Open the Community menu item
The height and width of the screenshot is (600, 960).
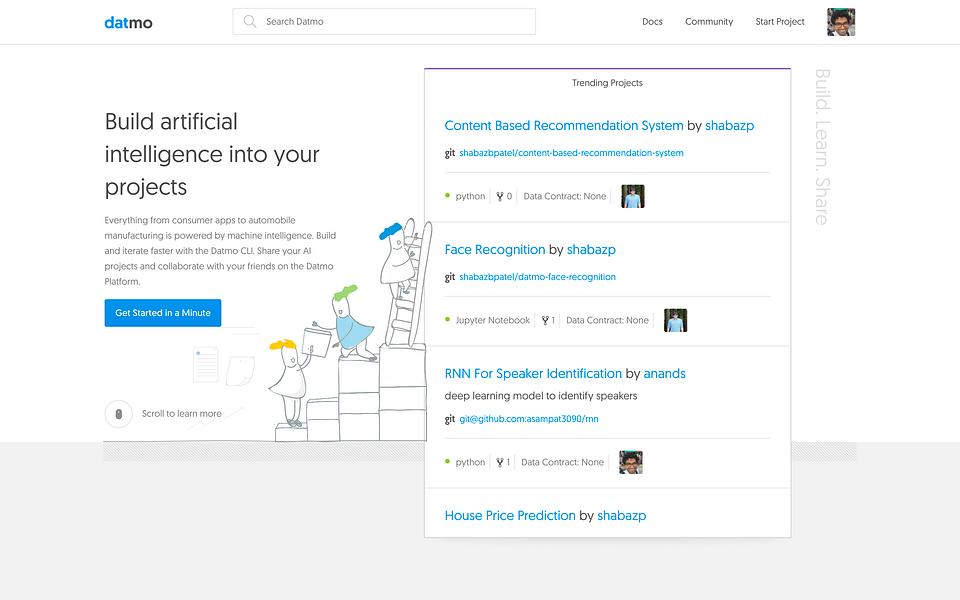coord(709,21)
